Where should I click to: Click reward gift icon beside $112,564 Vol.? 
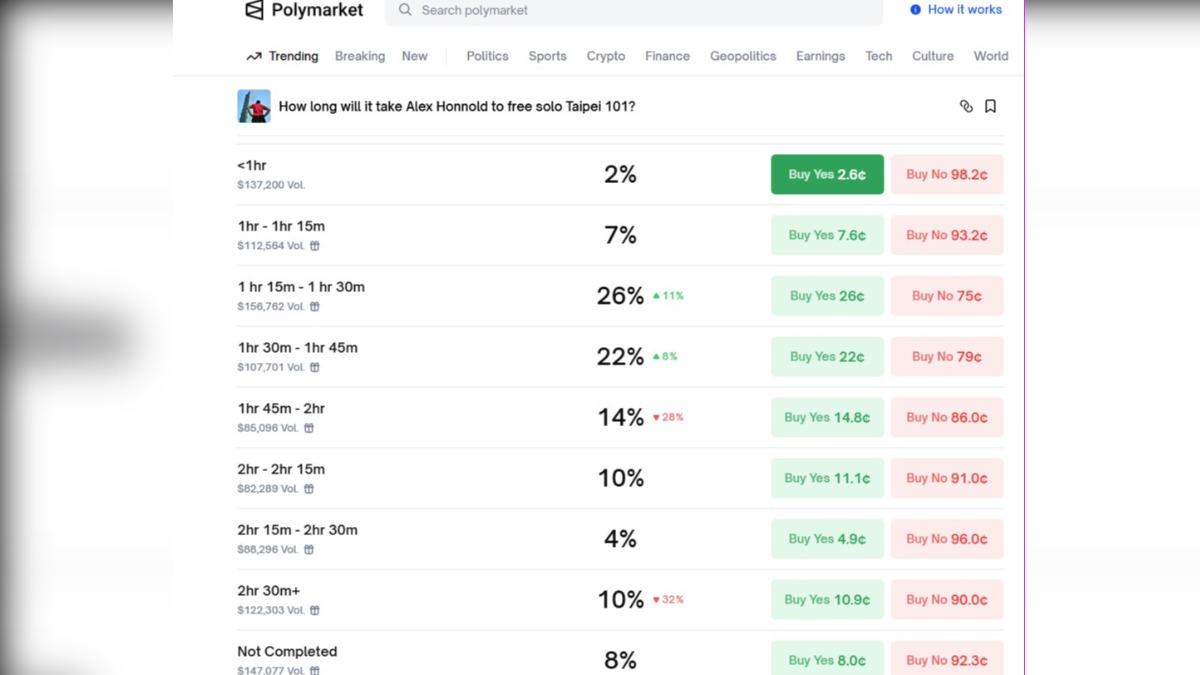[x=315, y=246]
